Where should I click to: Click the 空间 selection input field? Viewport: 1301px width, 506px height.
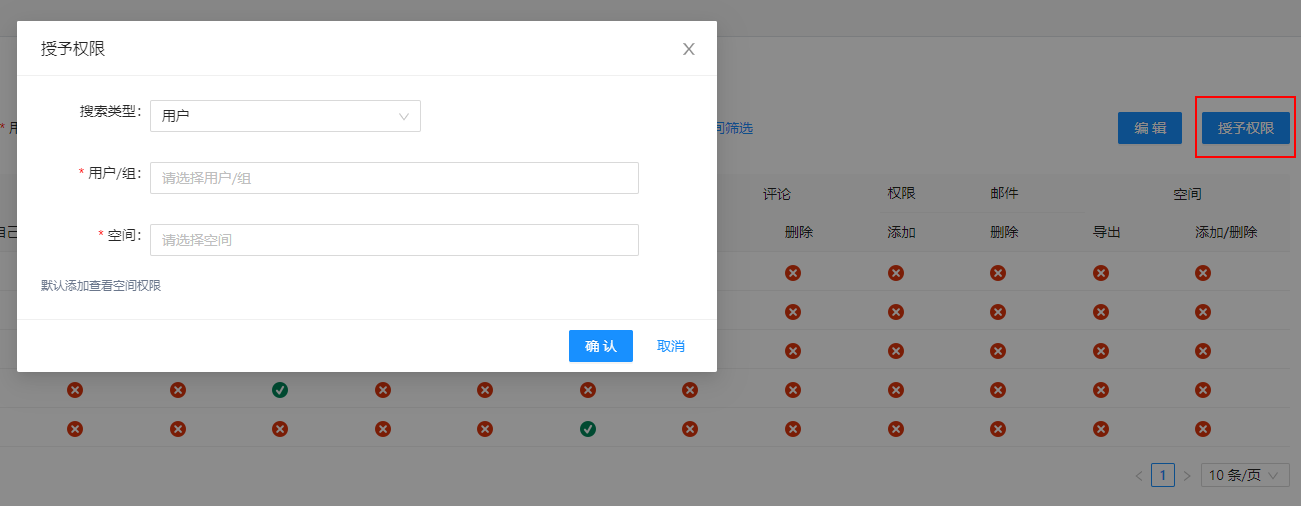[394, 240]
